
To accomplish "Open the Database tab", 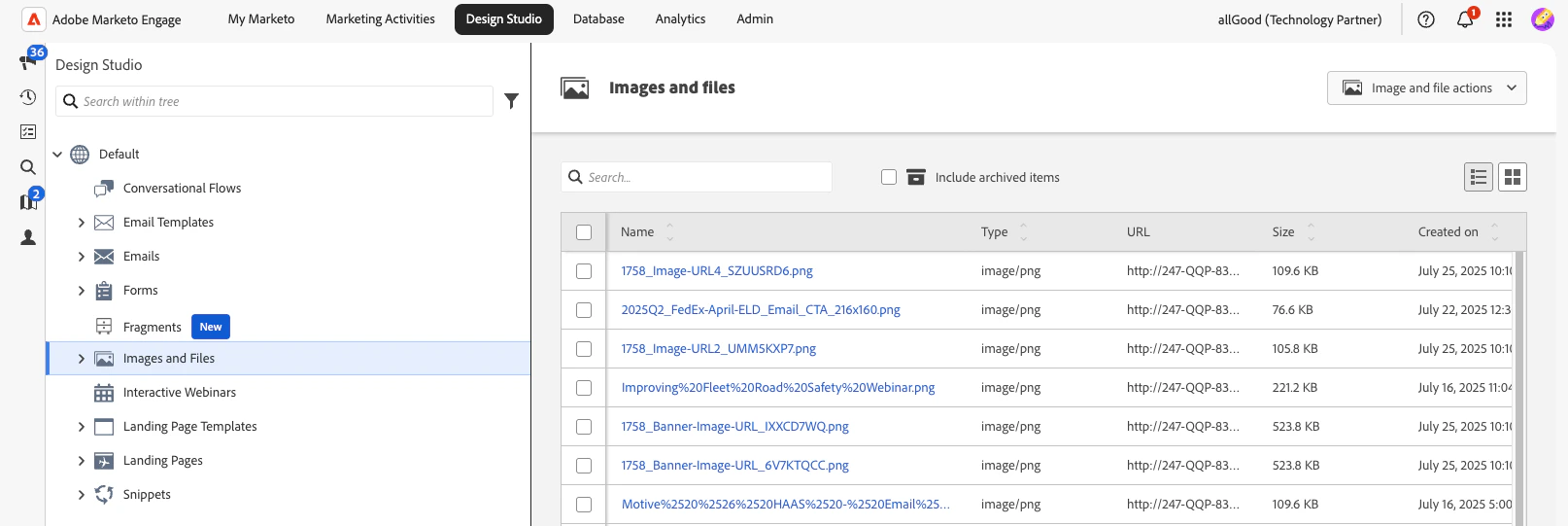I will (x=598, y=19).
